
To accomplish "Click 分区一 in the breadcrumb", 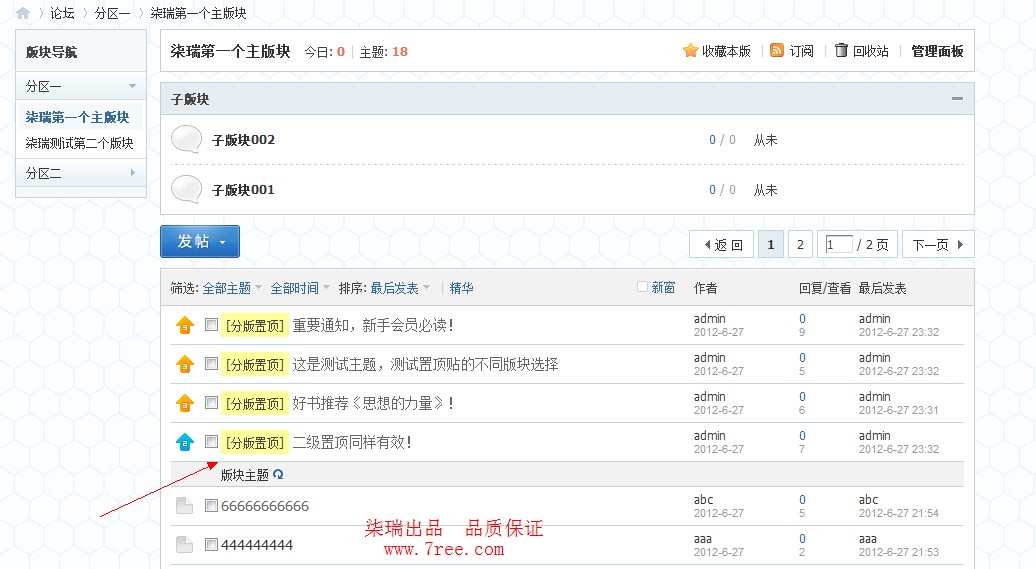I will 112,13.
